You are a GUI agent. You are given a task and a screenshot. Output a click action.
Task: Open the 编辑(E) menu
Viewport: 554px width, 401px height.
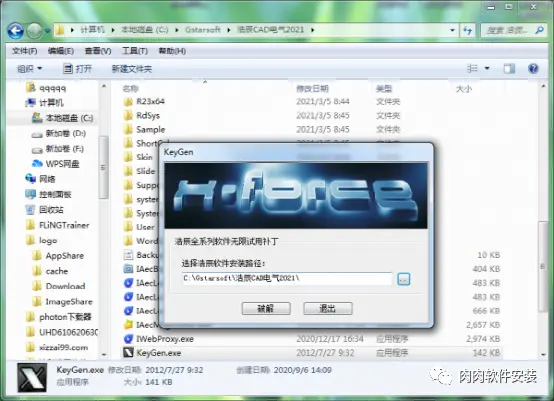61,51
